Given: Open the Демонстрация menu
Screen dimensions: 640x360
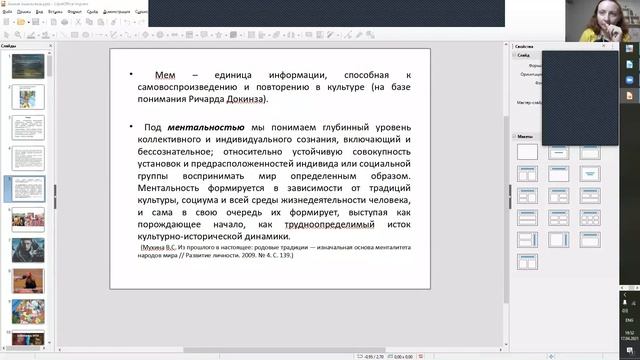Looking at the screenshot, I should pyautogui.click(x=116, y=12).
